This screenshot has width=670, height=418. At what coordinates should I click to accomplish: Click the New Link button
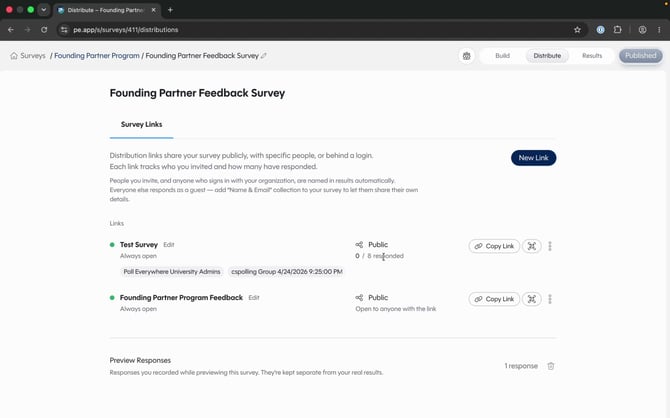(533, 158)
